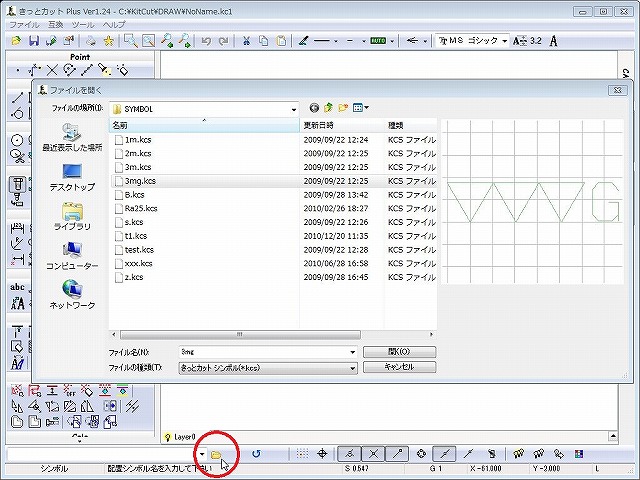Open the arrow style dropdown in toolbar
This screenshot has height=480, width=640.
[425, 41]
